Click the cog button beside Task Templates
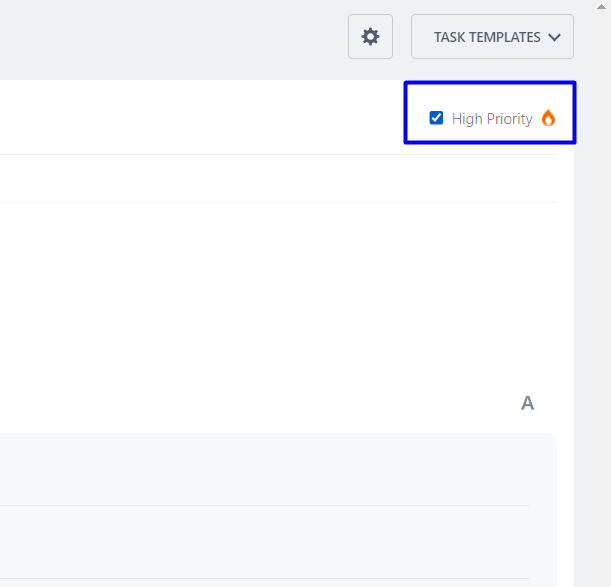 pos(370,37)
